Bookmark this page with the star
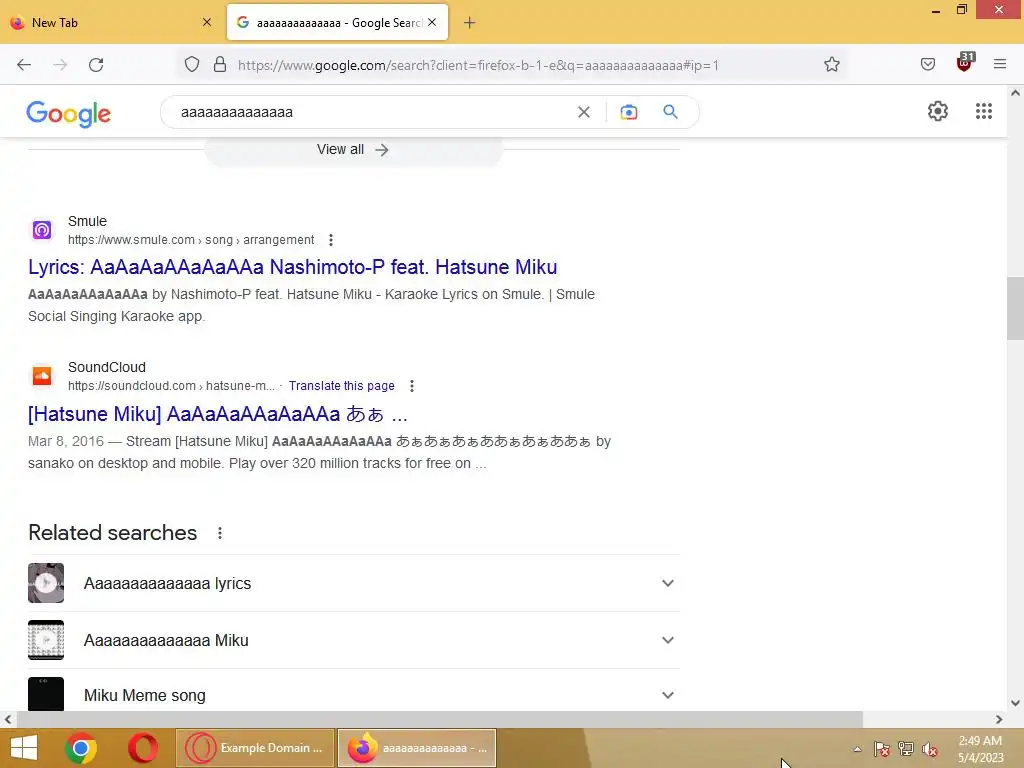The width and height of the screenshot is (1024, 768). click(831, 64)
